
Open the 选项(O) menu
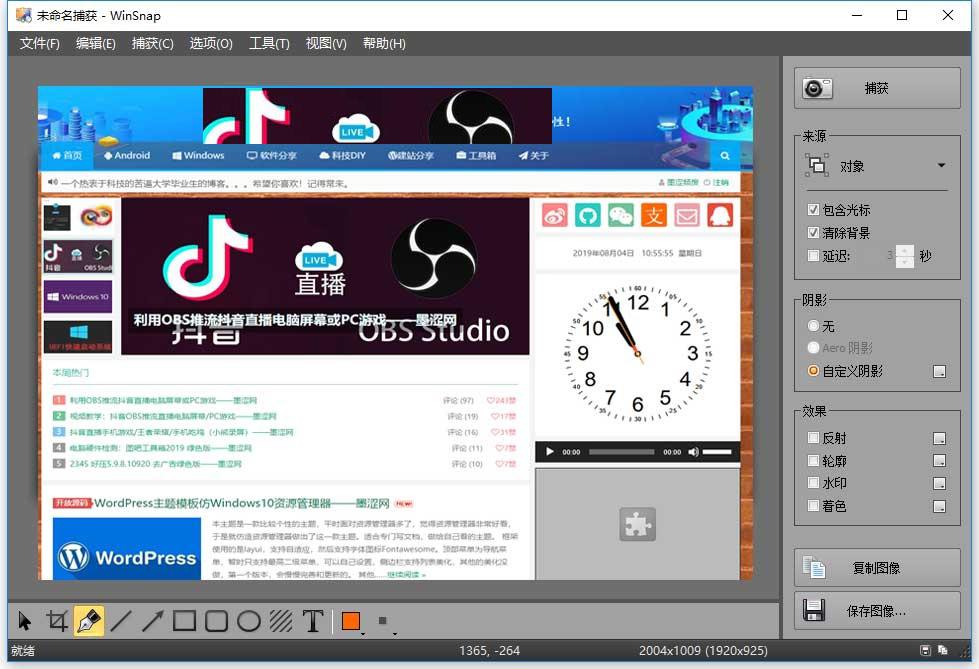210,43
